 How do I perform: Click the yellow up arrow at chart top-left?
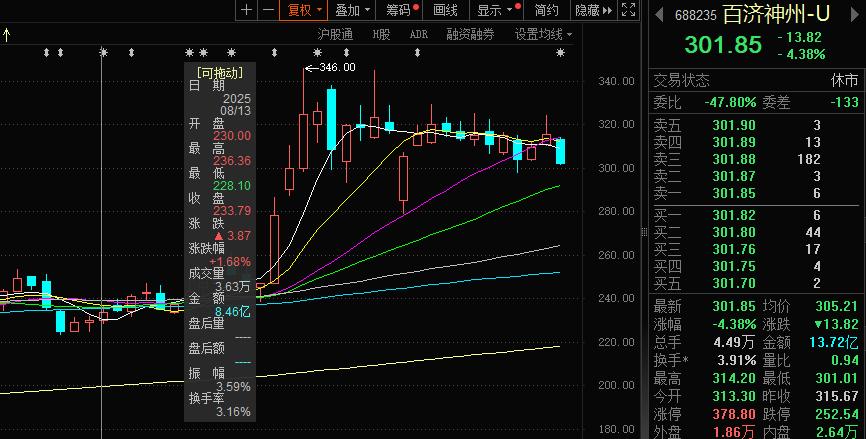click(7, 34)
